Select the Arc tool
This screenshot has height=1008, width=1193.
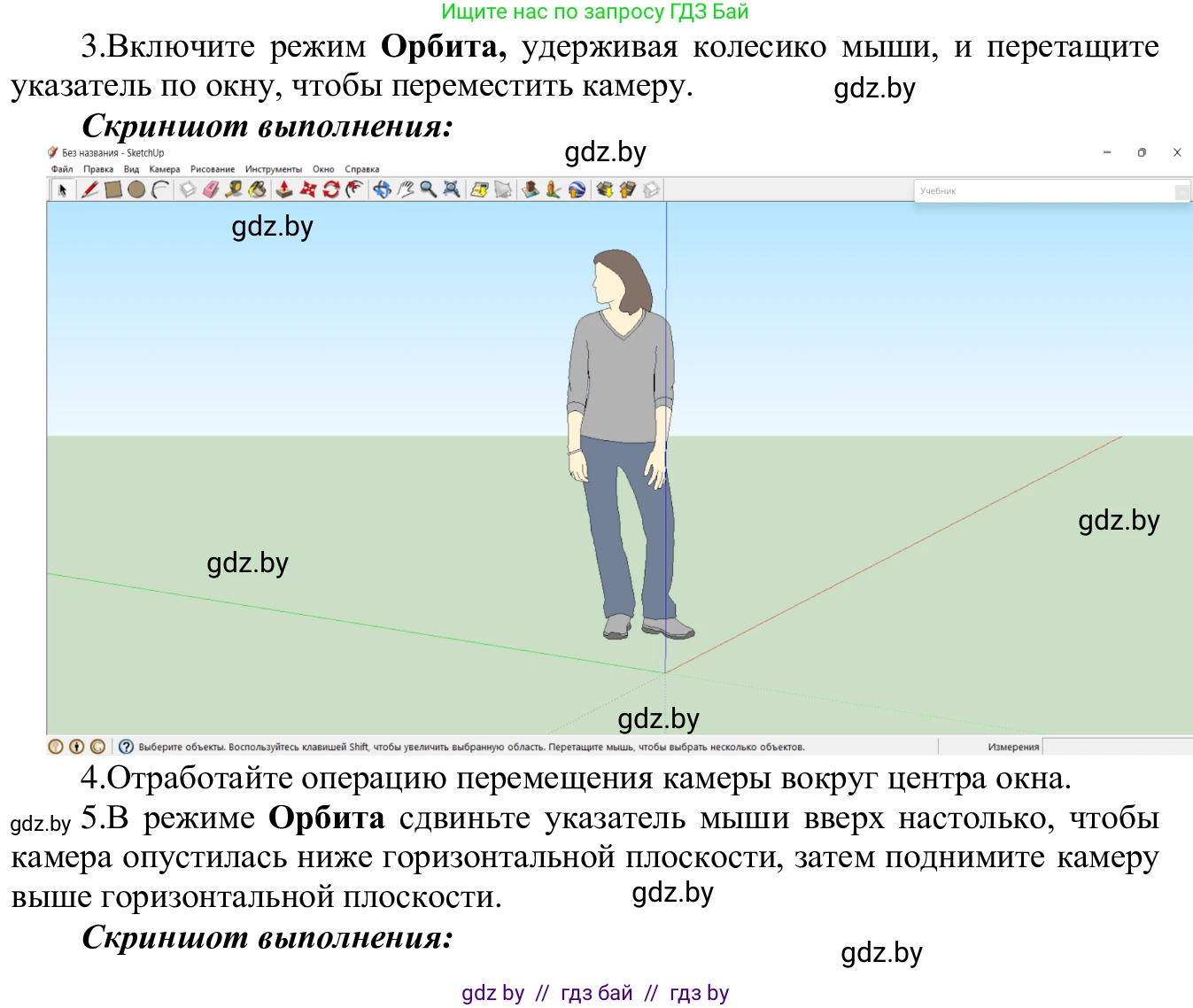click(x=159, y=190)
